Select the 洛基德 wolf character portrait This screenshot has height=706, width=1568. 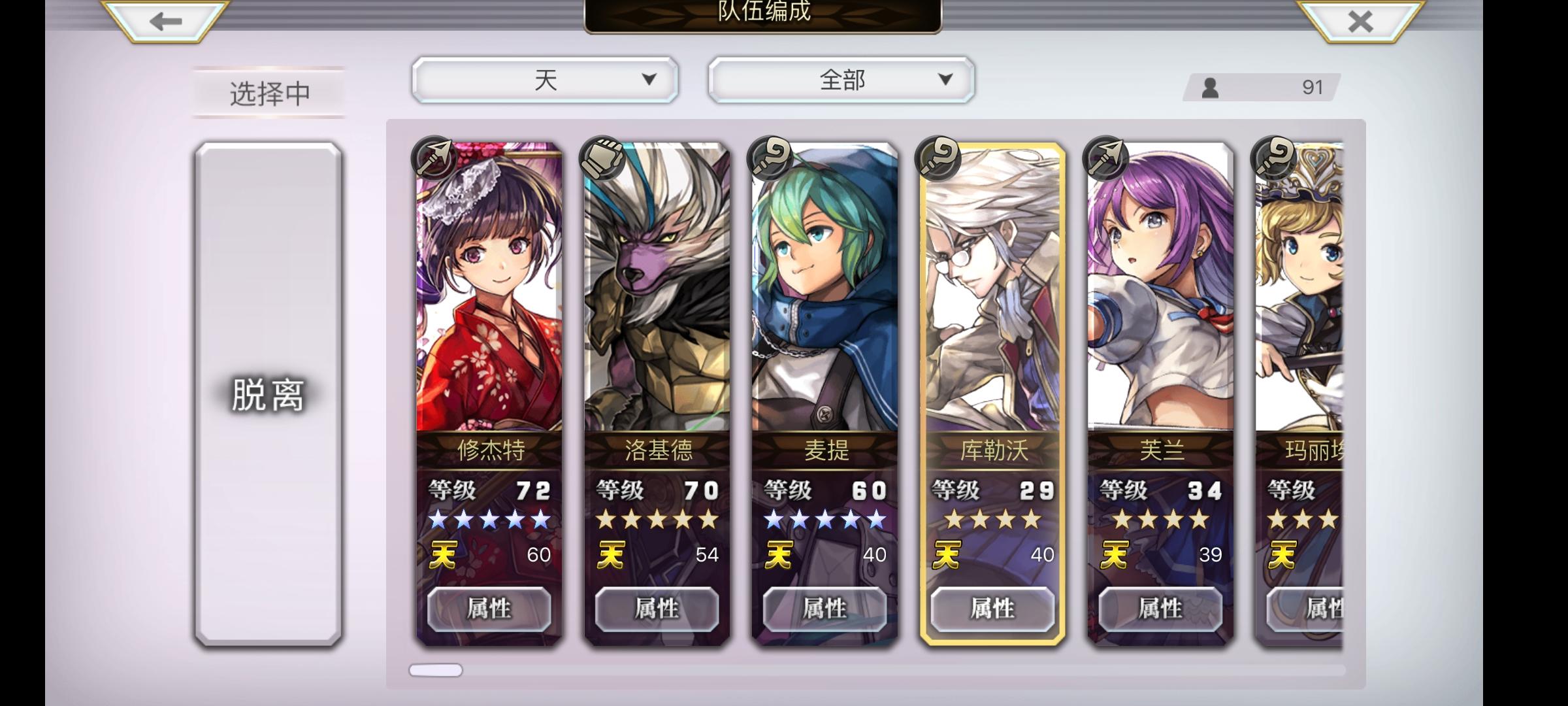[657, 288]
